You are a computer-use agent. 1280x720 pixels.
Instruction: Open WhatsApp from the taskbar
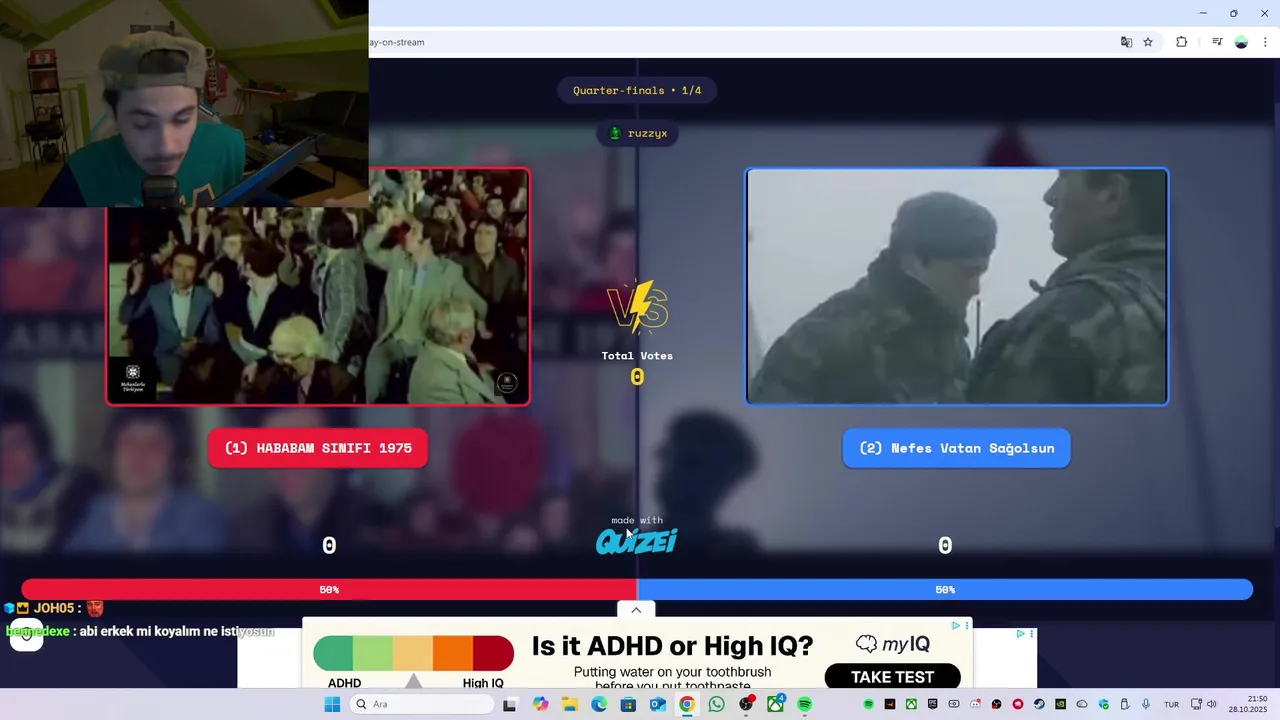pyautogui.click(x=716, y=704)
